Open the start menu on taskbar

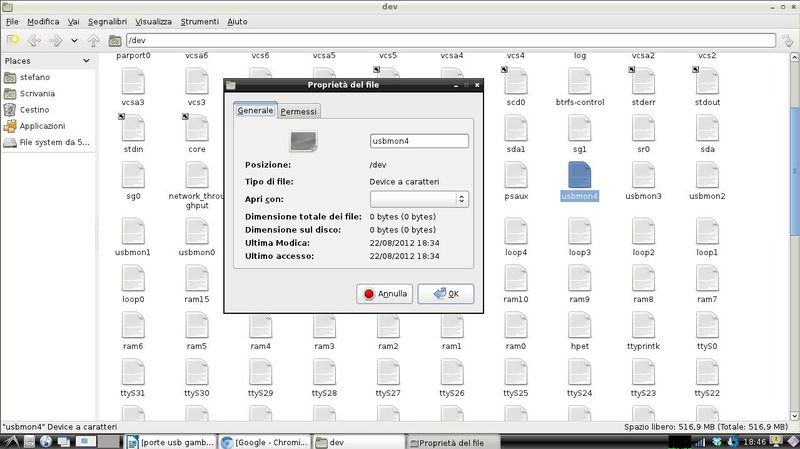(11, 442)
